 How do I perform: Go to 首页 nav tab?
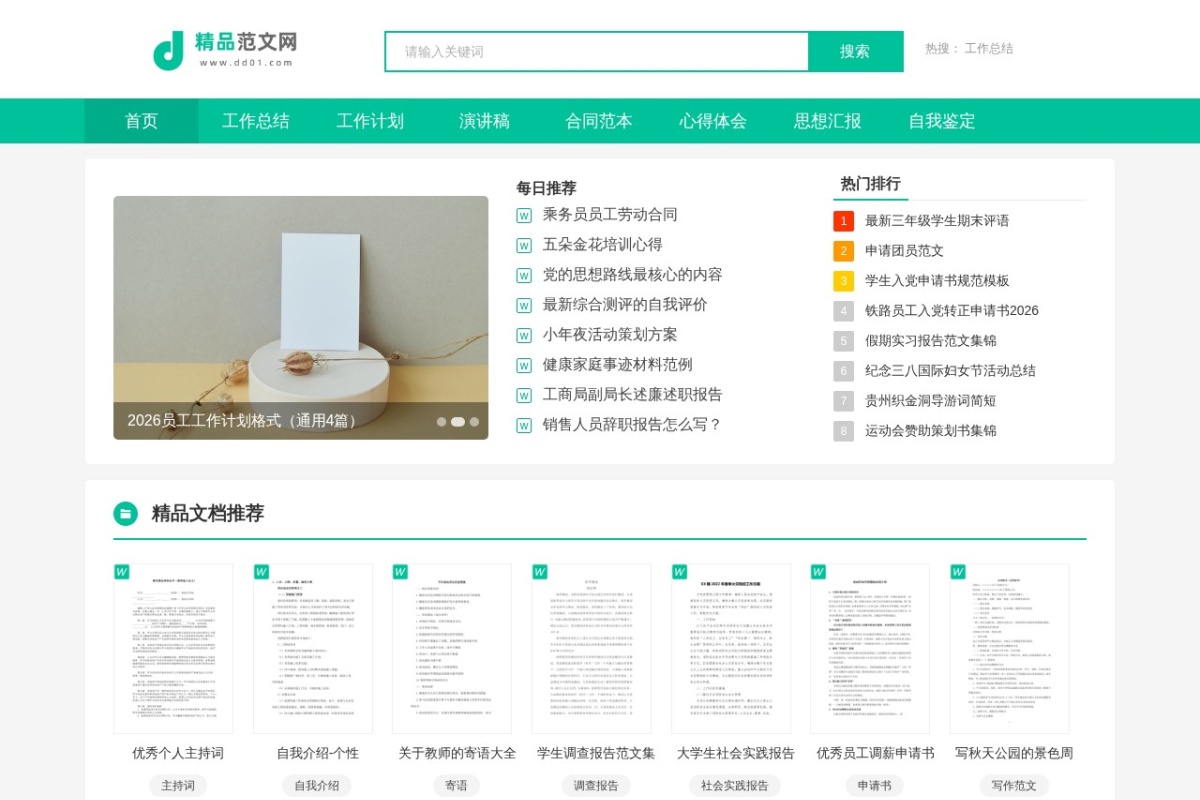pyautogui.click(x=141, y=121)
